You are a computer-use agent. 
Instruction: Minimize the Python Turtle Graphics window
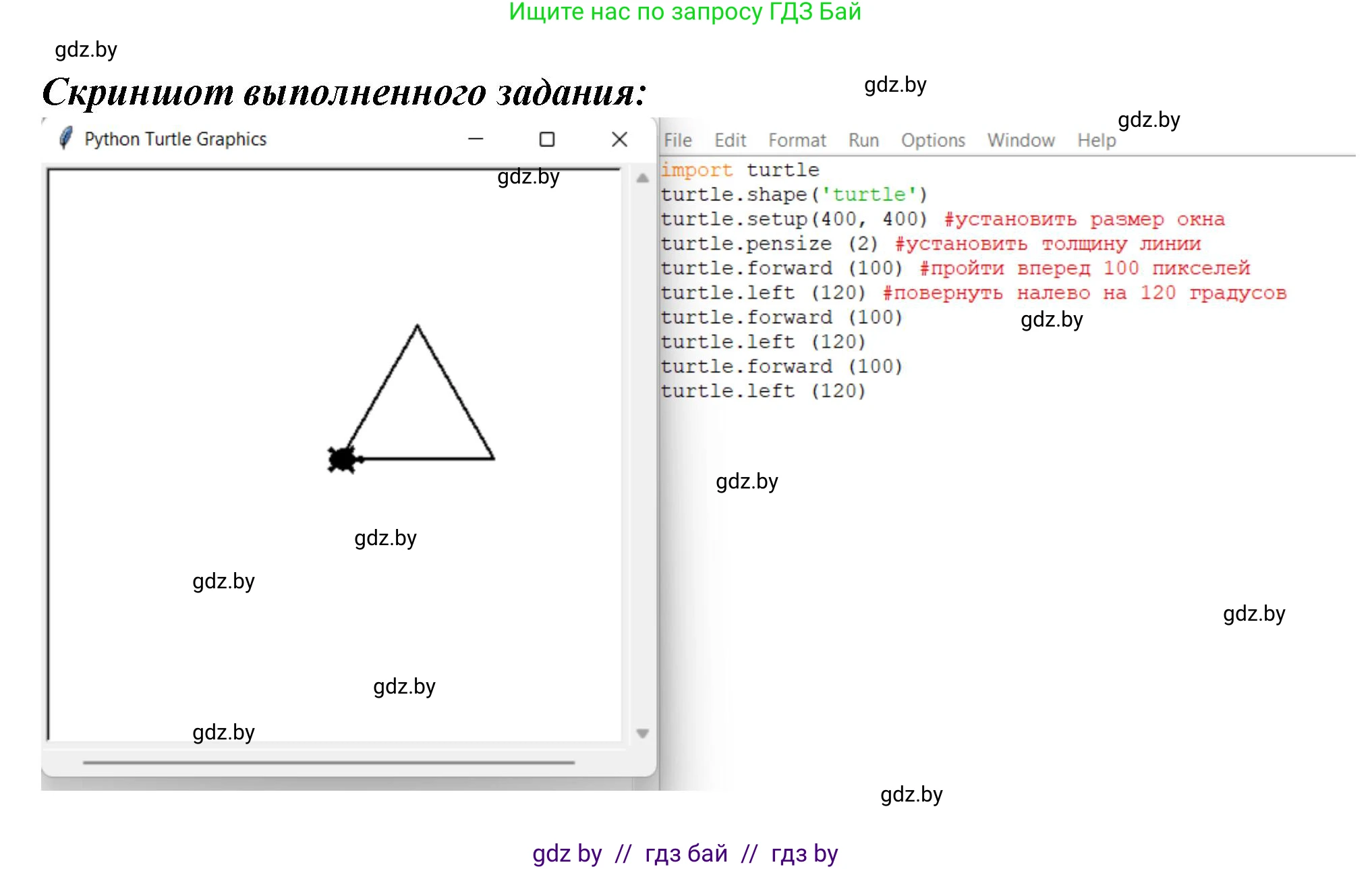pyautogui.click(x=476, y=139)
